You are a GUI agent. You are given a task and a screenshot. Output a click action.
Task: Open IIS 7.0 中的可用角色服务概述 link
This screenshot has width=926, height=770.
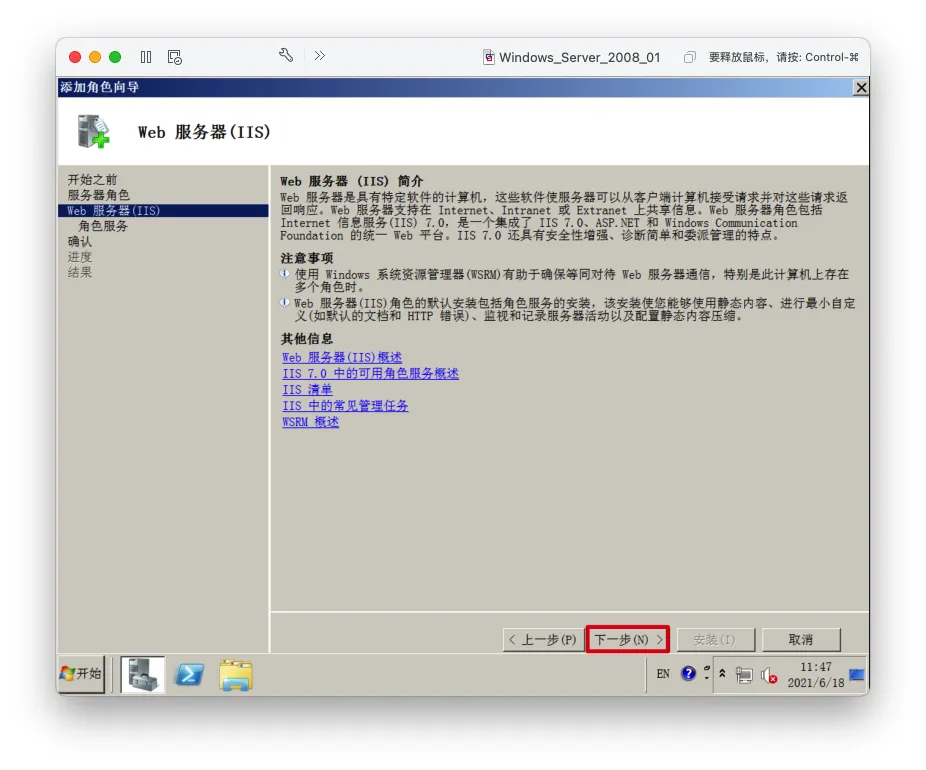click(370, 374)
